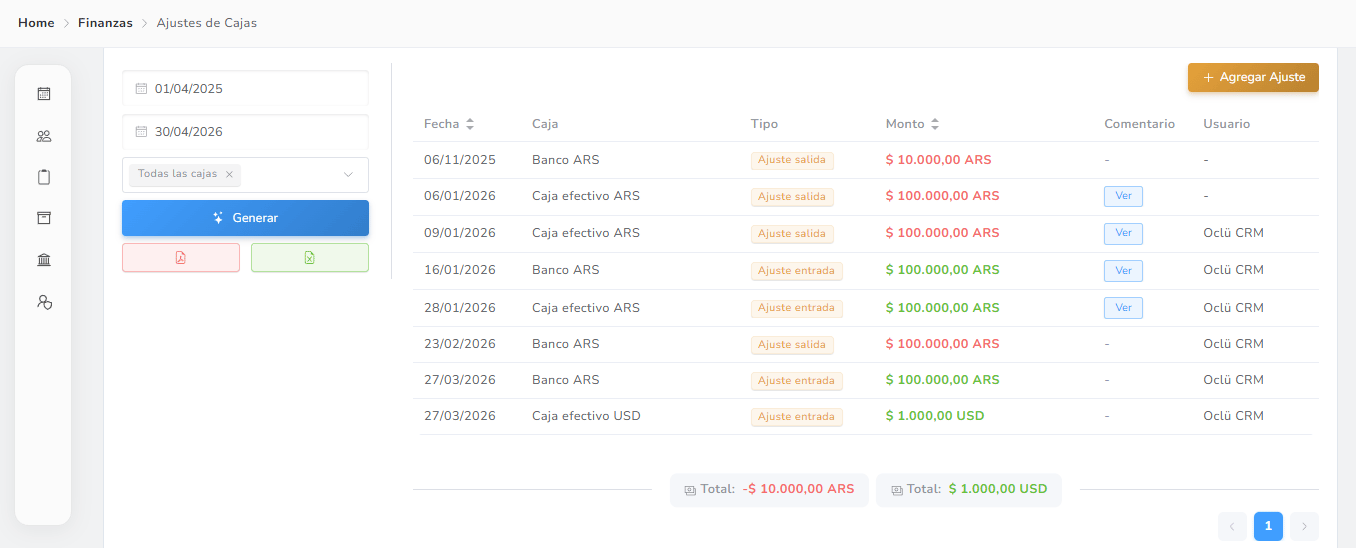The image size is (1356, 548).
Task: View comment for 28/01/2026 row
Action: click(1123, 308)
